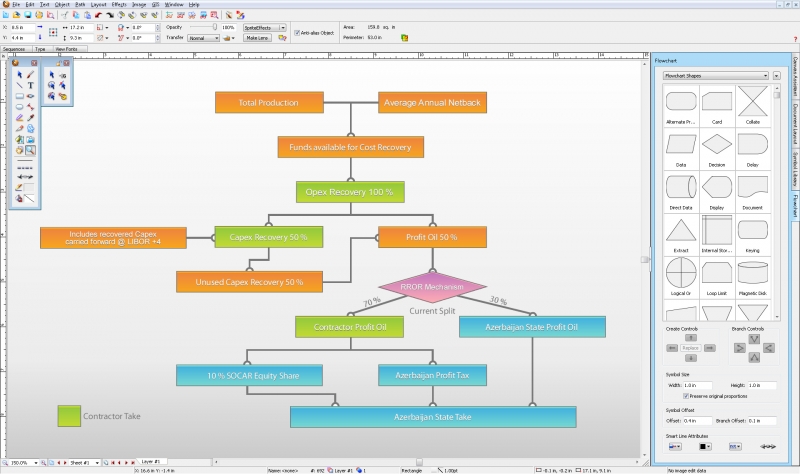Select the Rectangle tool in toolbox
The image size is (800, 474).
click(20, 96)
